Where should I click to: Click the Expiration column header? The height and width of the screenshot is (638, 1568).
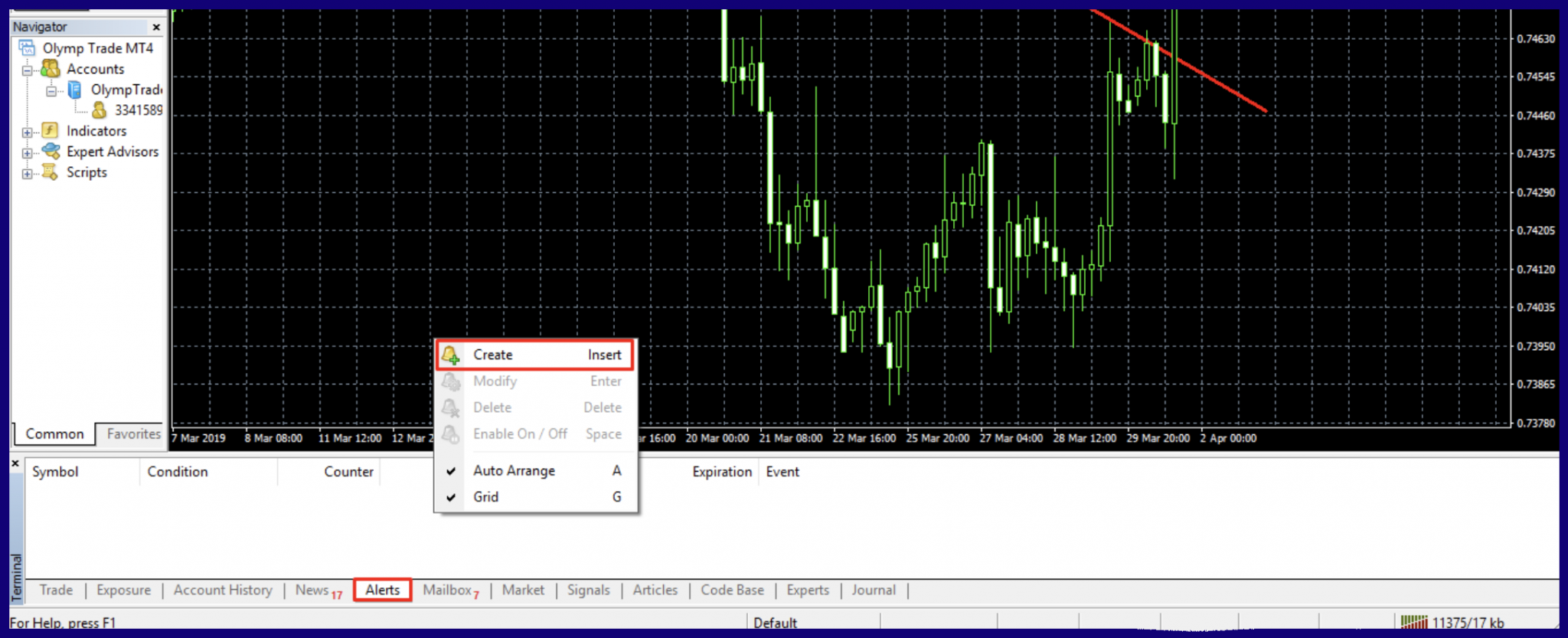(x=722, y=472)
